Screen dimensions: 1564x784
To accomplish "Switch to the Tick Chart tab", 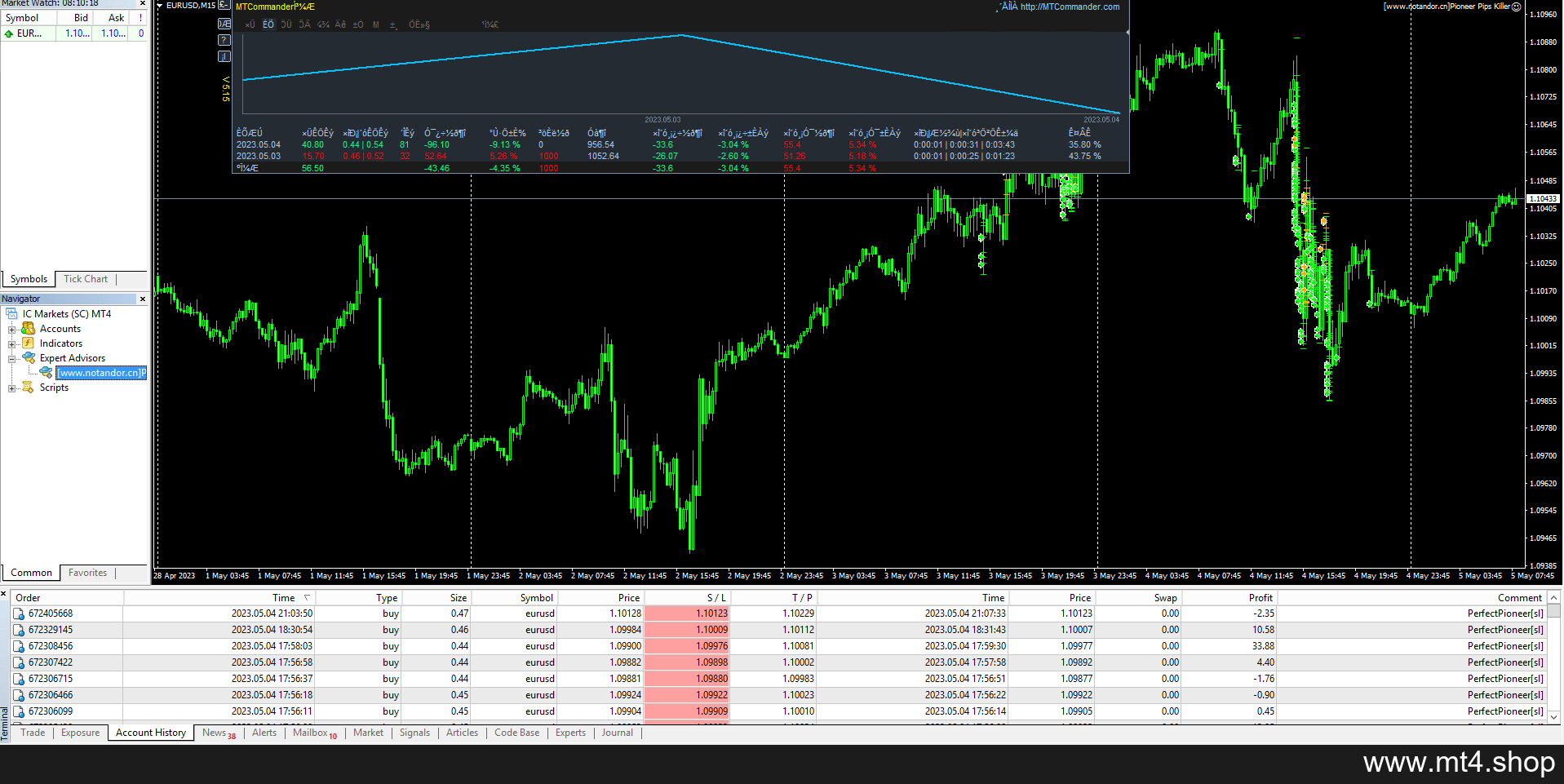I will tap(86, 279).
